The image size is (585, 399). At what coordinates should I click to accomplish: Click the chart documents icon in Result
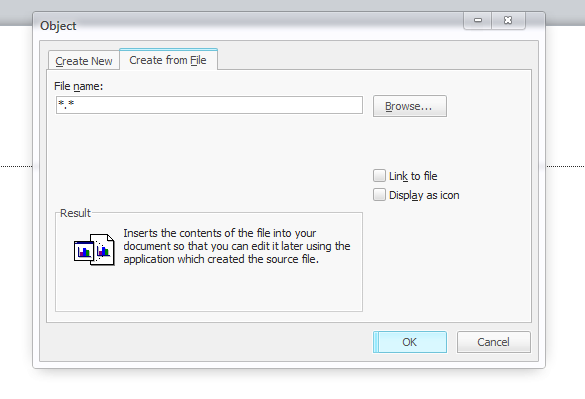[x=94, y=250]
